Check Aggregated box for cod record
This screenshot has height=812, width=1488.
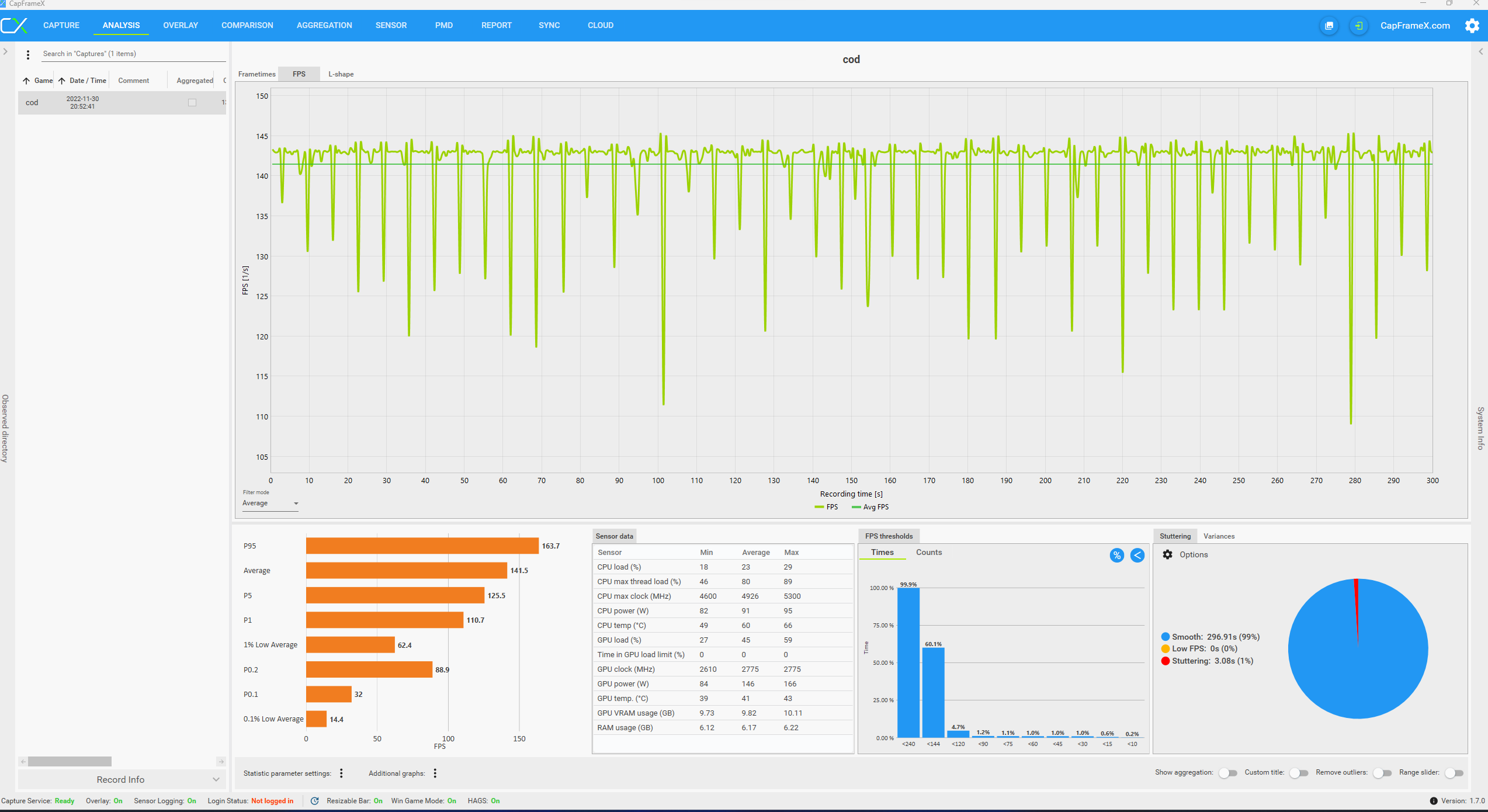tap(192, 103)
